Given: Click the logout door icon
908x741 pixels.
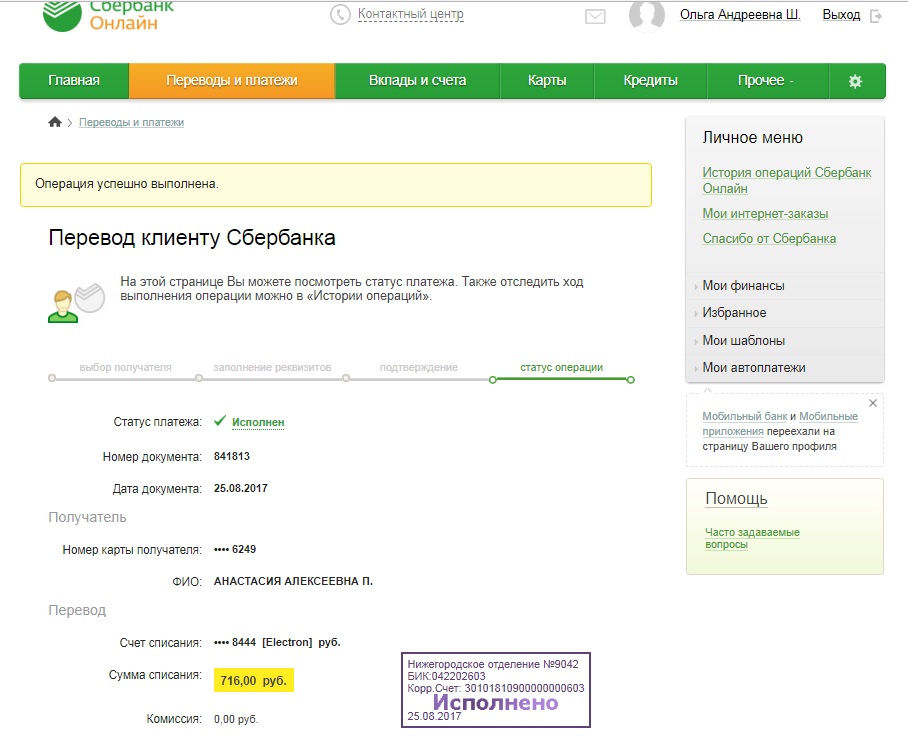Looking at the screenshot, I should click(876, 16).
